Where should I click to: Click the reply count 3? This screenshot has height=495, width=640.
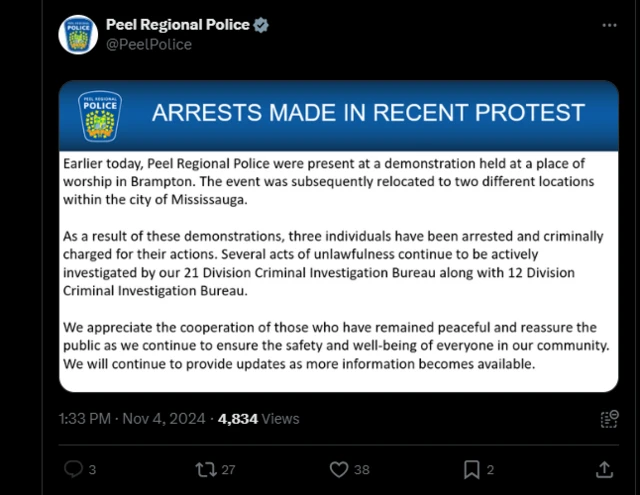click(x=92, y=469)
